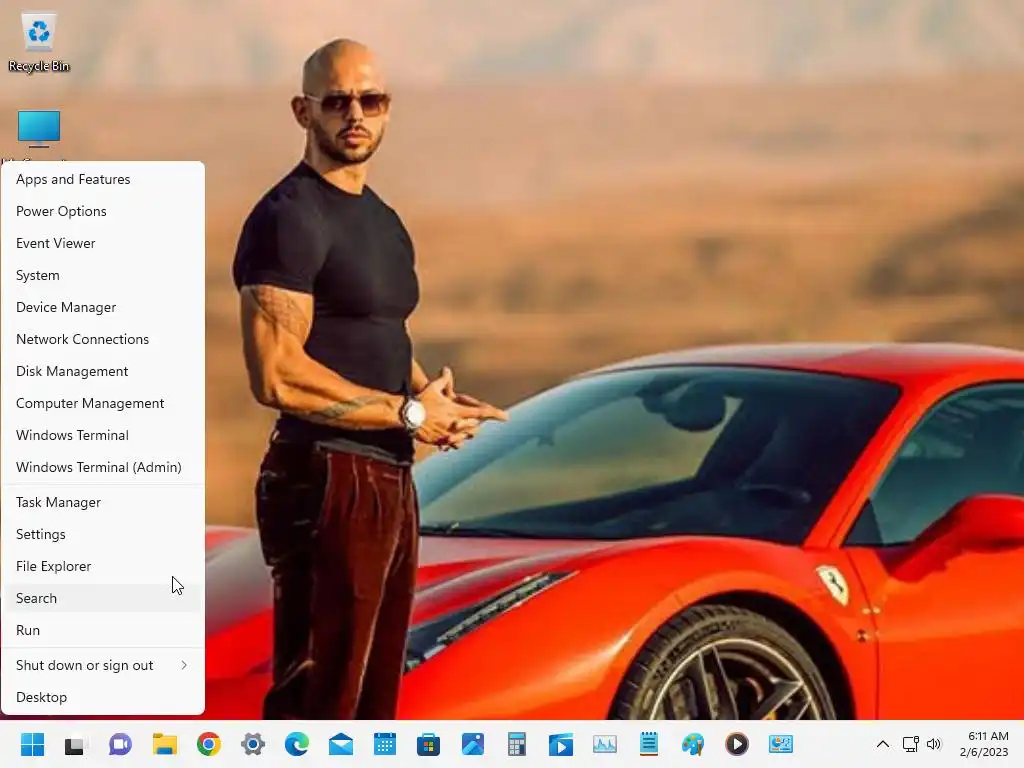Open Task View on the taskbar
This screenshot has width=1024, height=768.
pyautogui.click(x=76, y=744)
